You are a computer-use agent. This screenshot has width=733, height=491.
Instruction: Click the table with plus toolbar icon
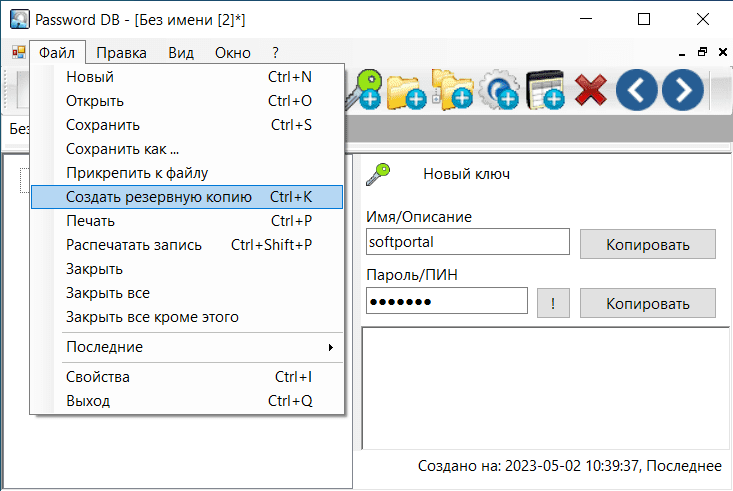[545, 91]
